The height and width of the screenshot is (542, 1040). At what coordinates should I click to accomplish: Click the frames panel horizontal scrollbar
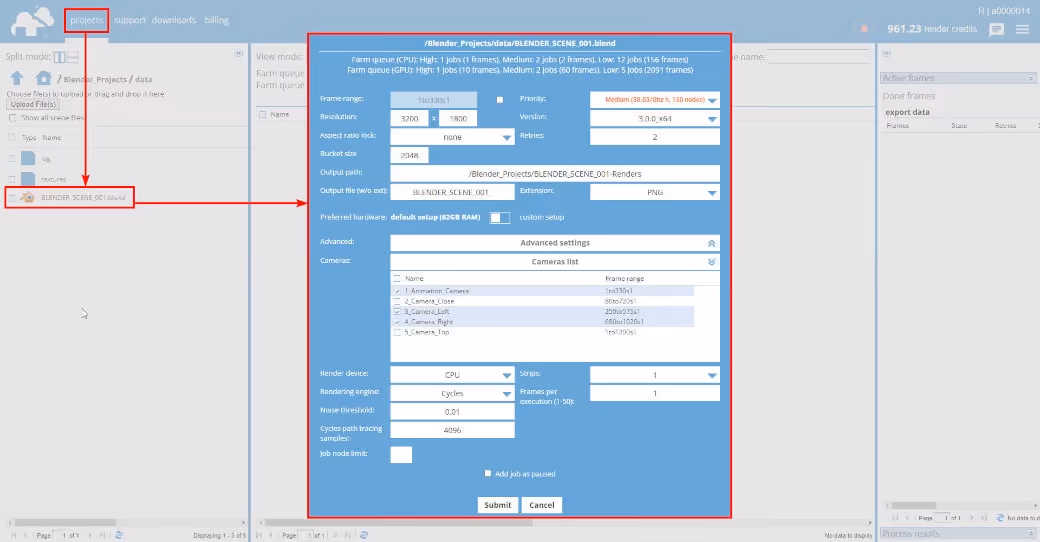(913, 506)
